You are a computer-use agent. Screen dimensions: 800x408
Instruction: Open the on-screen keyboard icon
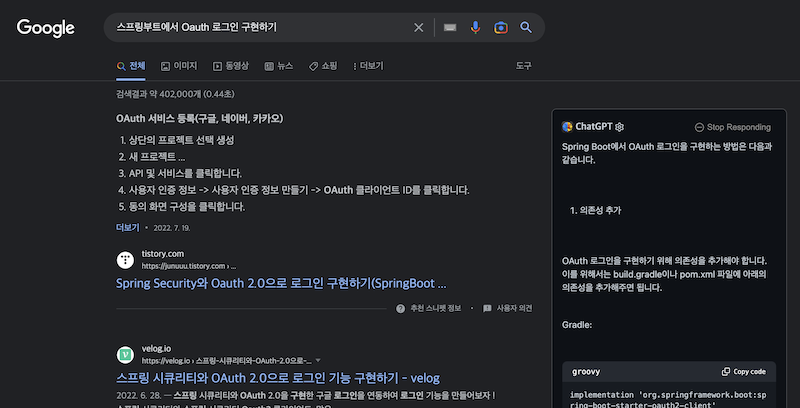coord(449,28)
